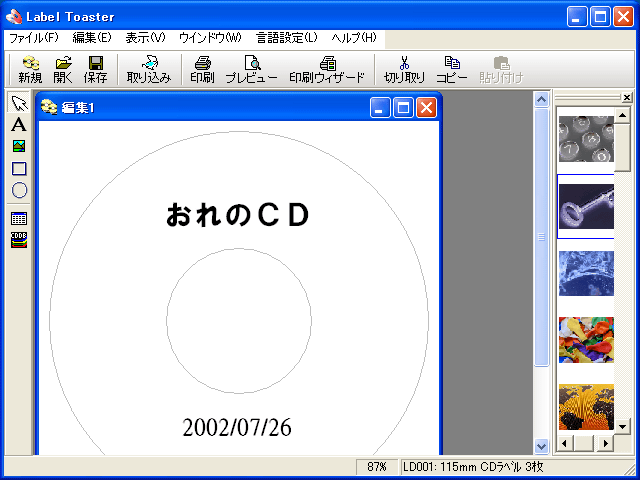Select the Rectangle shape tool
The height and width of the screenshot is (480, 640).
point(19,168)
